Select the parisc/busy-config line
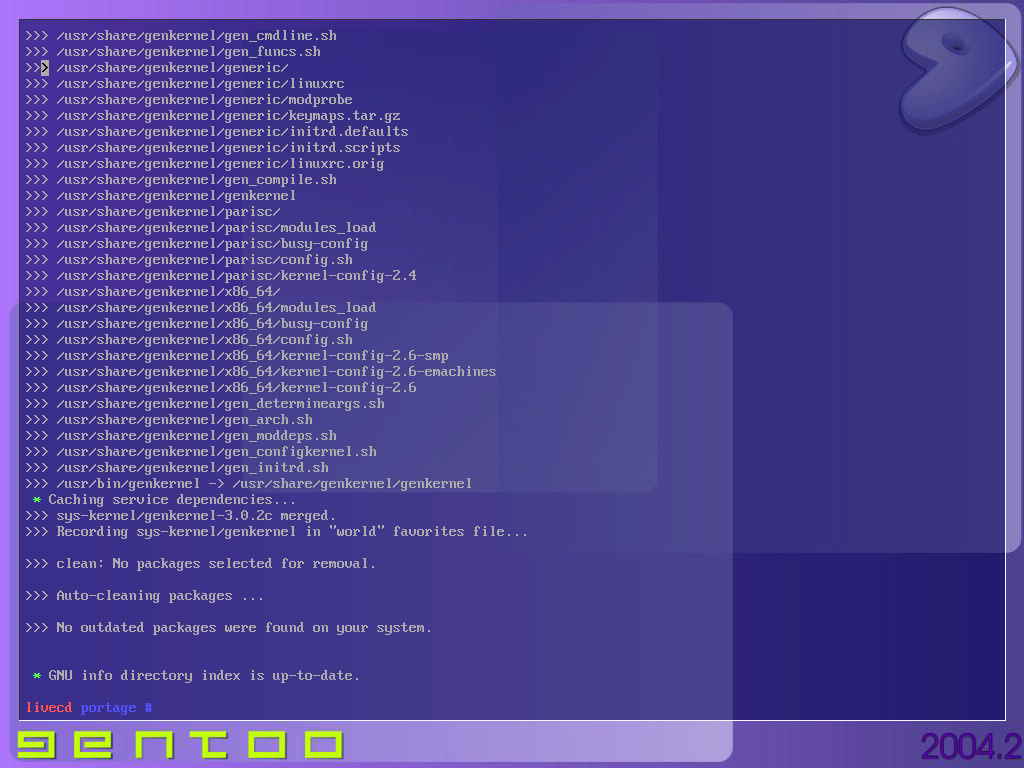Screen dimensions: 1024x768 coord(197,244)
